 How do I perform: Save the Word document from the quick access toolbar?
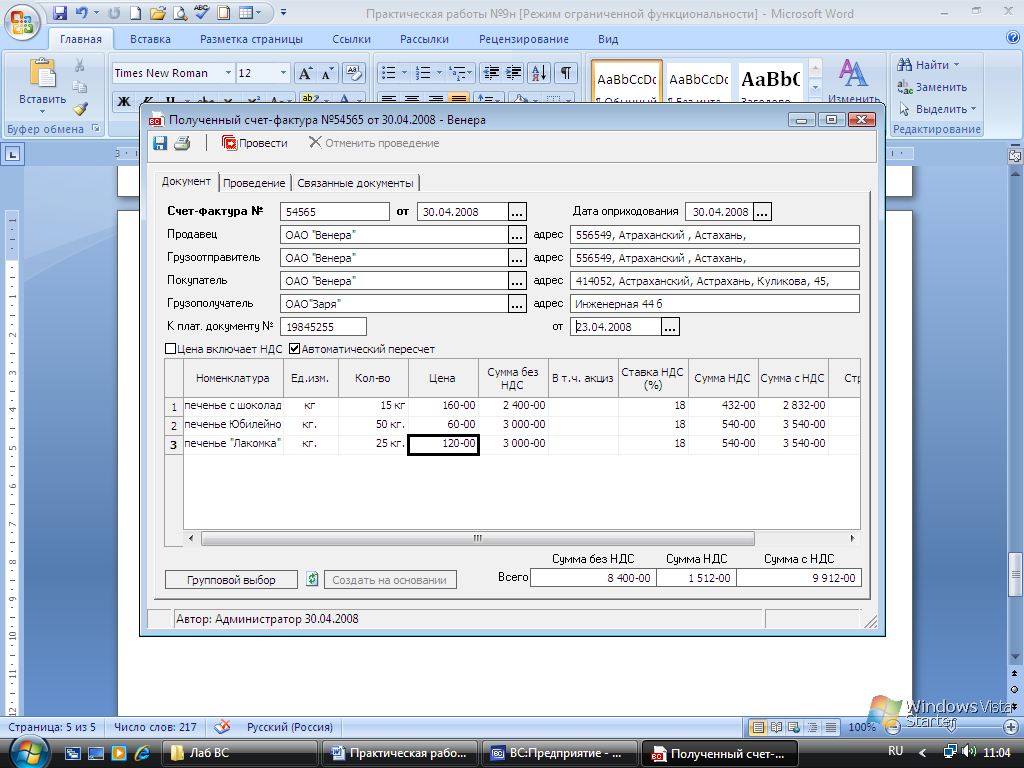click(59, 13)
